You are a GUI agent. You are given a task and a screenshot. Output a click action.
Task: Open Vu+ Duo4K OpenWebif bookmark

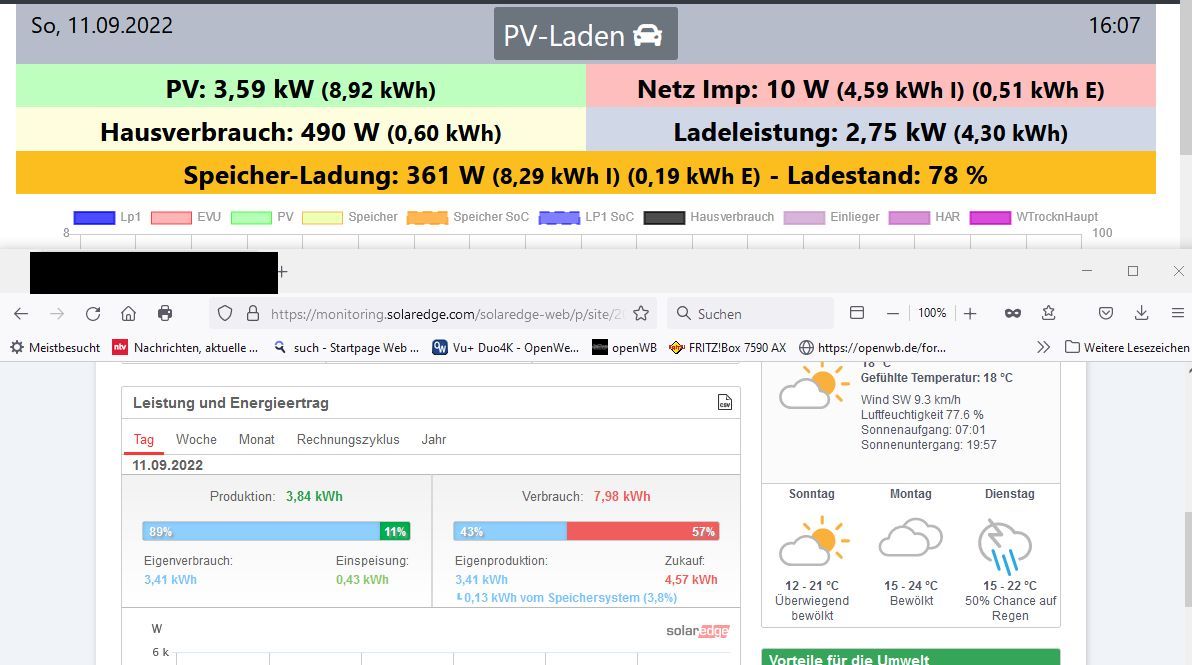pyautogui.click(x=506, y=347)
